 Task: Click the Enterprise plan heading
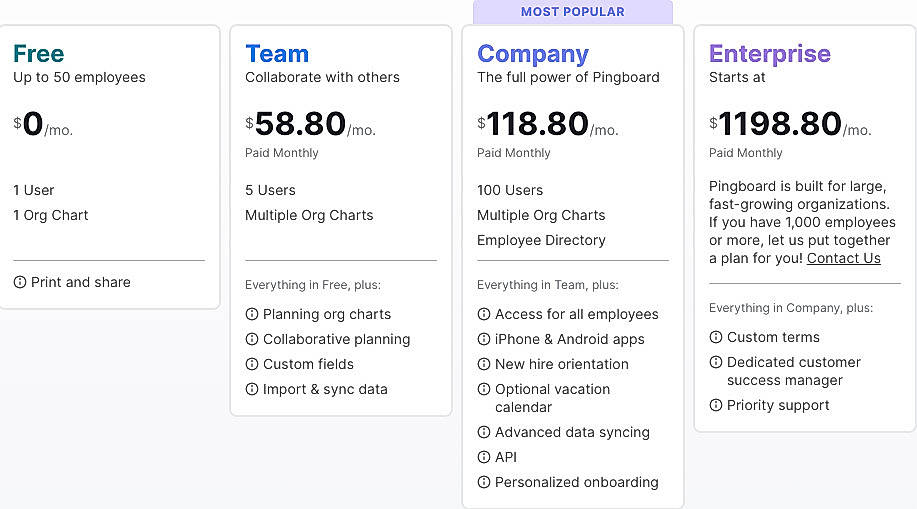tap(770, 54)
